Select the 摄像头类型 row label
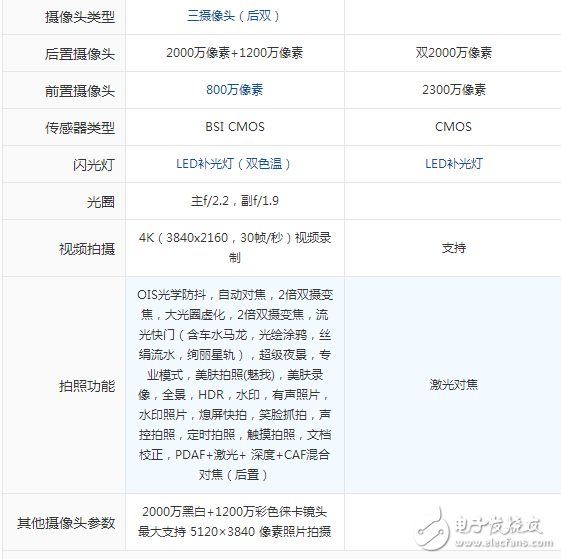Viewport: 561px width, 559px height. coord(80,17)
